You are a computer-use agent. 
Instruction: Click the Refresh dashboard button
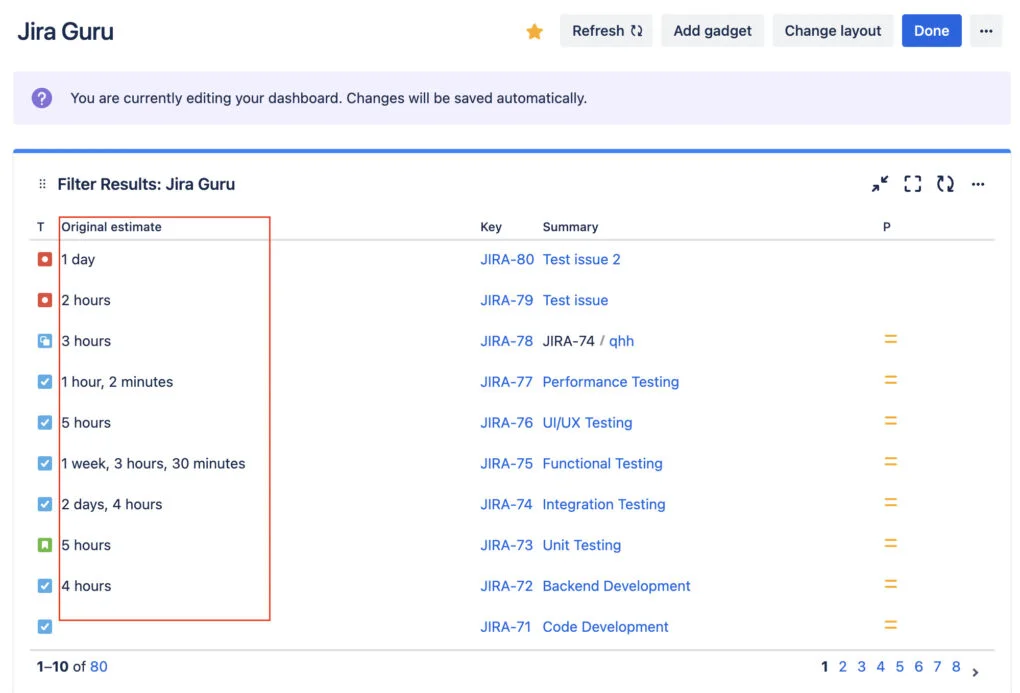606,31
